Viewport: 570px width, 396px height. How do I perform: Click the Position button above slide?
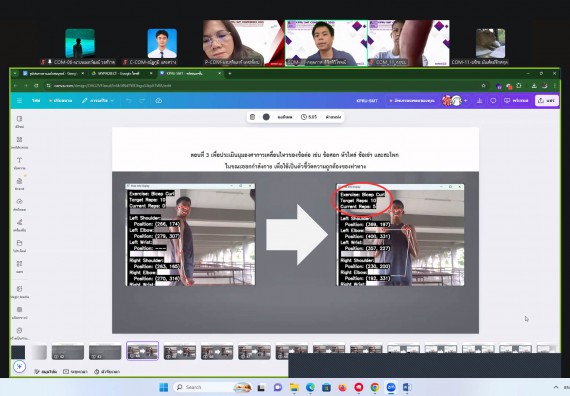click(x=333, y=117)
